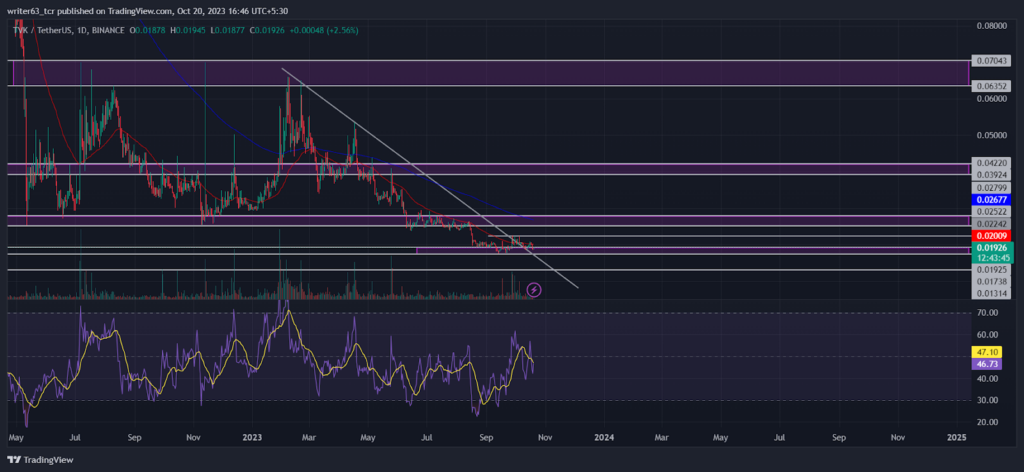Viewport: 1024px width, 472px height.
Task: Click the 0.02242 price label
Action: (x=991, y=223)
